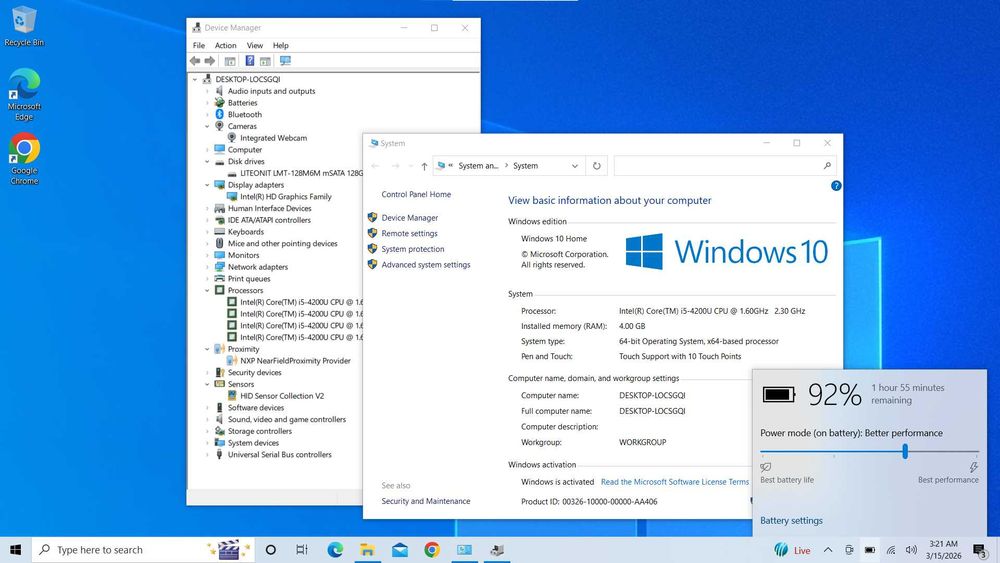Screen dimensions: 1000x563
Task: Select the Integrated Webcam device
Action: [273, 138]
